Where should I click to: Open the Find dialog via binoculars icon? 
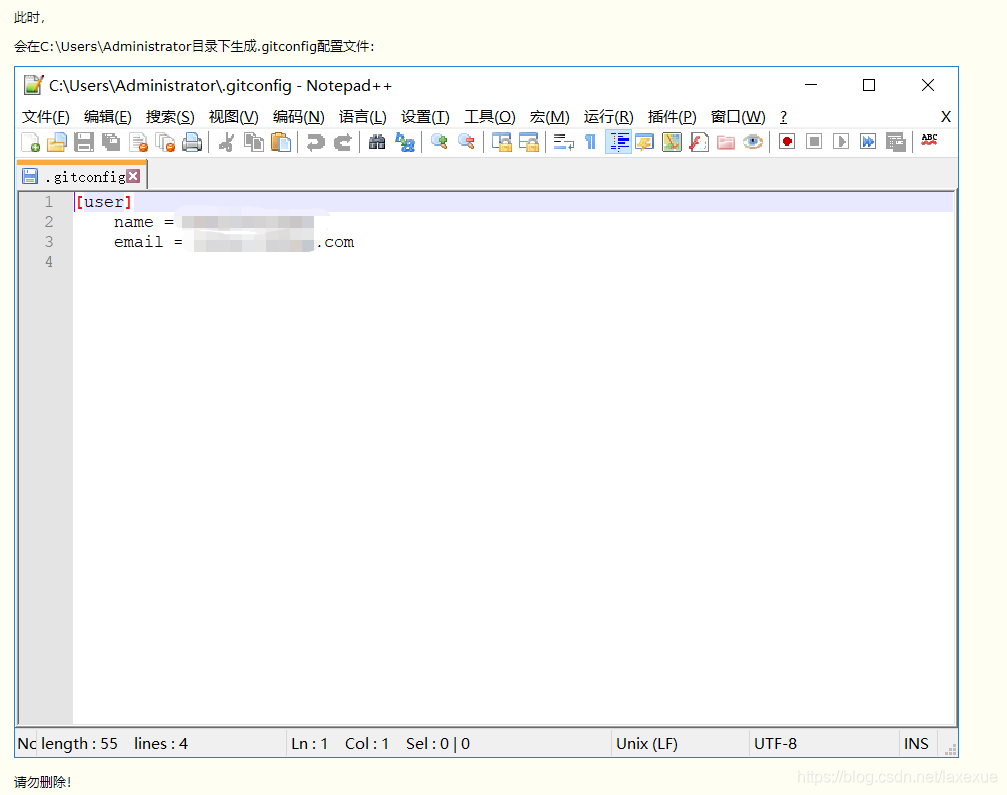tap(376, 142)
